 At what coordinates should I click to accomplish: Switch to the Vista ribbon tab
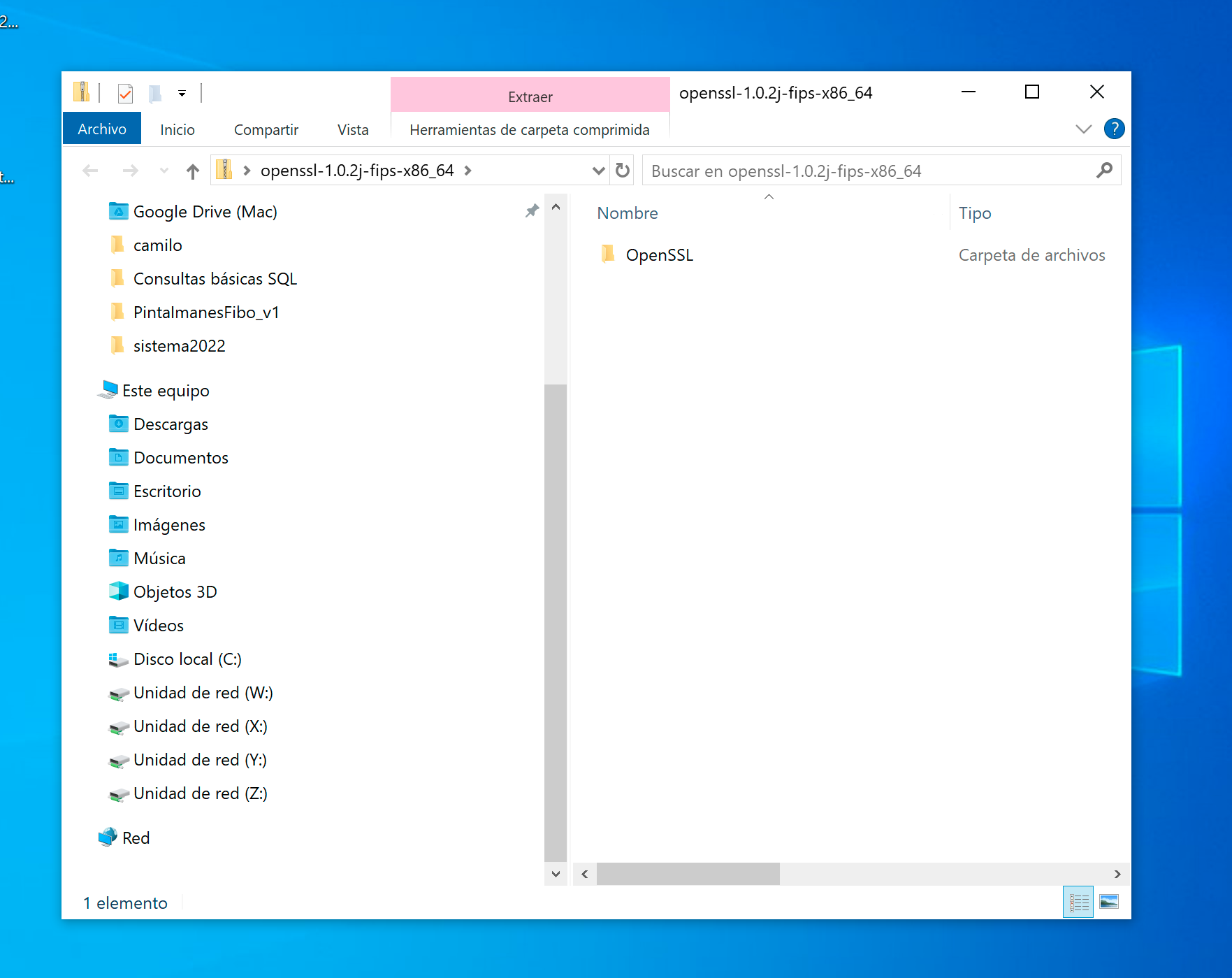(352, 130)
